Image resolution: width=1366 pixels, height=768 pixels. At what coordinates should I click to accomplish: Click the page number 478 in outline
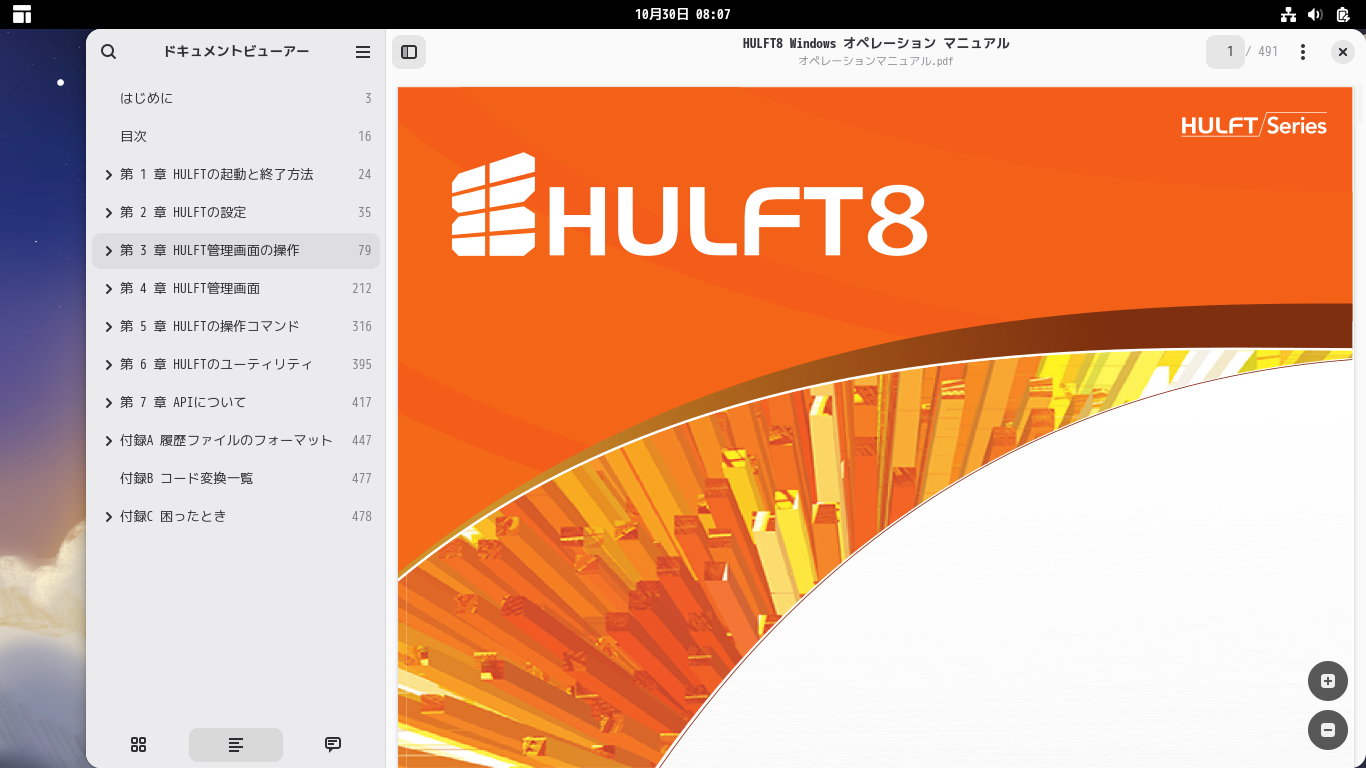[361, 516]
